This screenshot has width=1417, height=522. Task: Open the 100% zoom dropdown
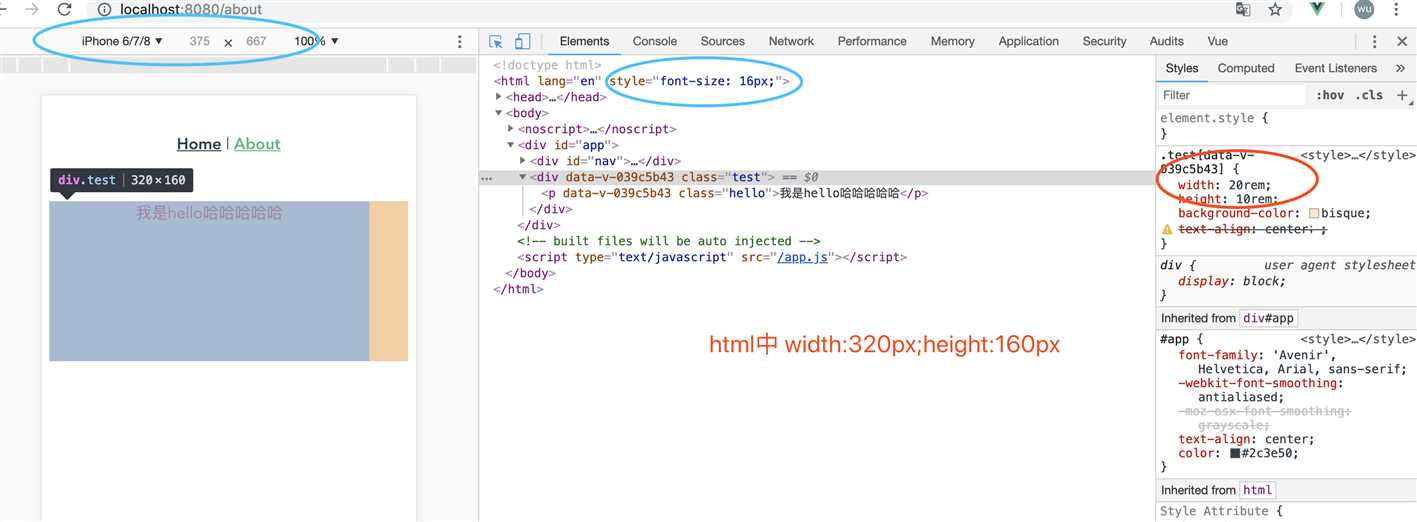point(316,41)
